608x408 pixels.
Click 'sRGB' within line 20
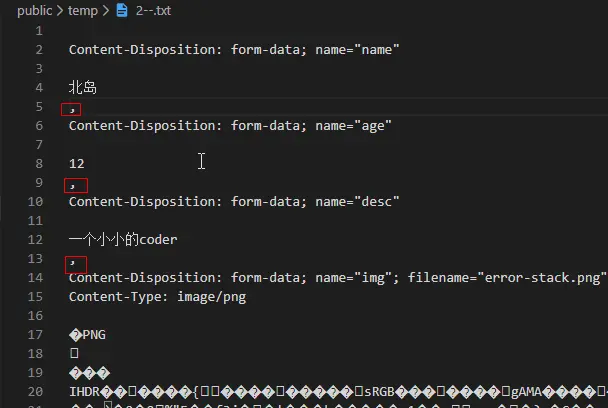coord(379,392)
